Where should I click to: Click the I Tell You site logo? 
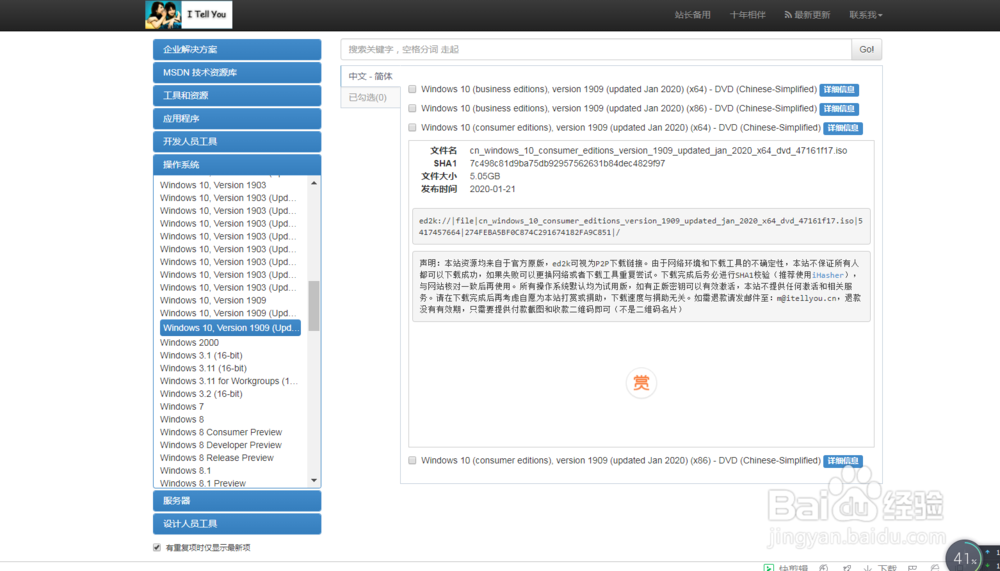[x=189, y=15]
